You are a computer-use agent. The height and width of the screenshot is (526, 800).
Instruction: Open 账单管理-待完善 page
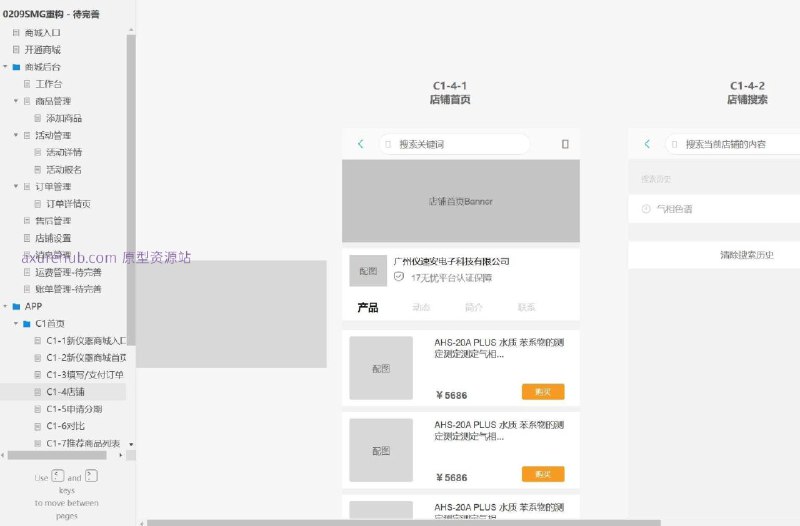[68, 289]
